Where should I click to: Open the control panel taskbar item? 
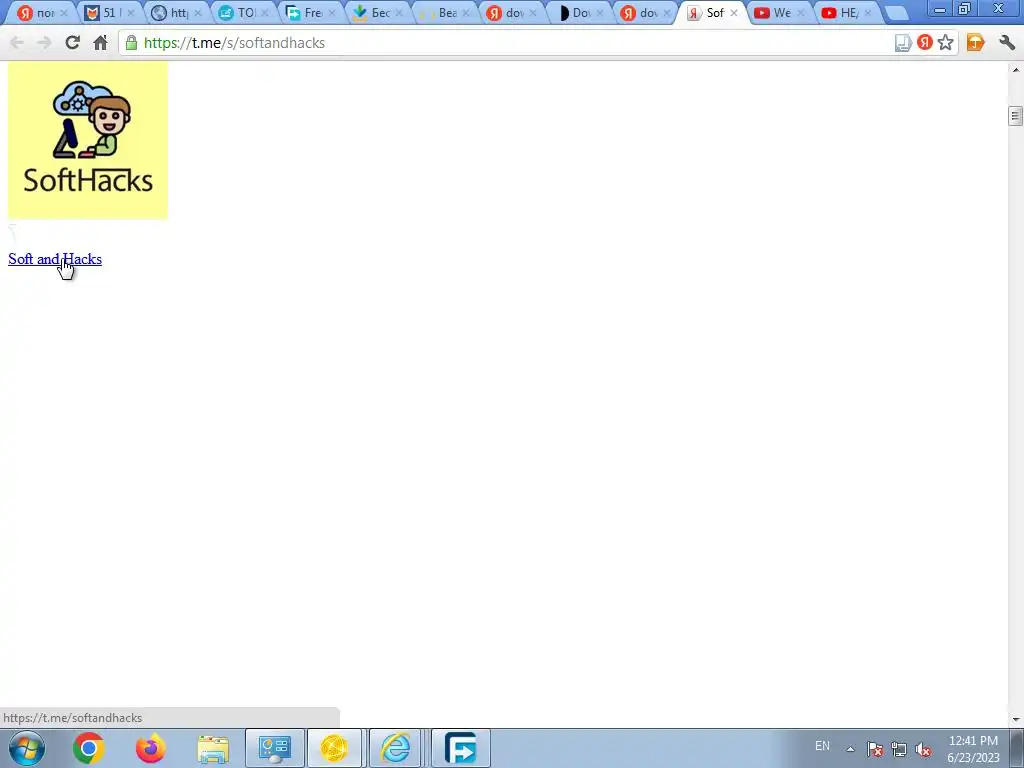pos(274,748)
